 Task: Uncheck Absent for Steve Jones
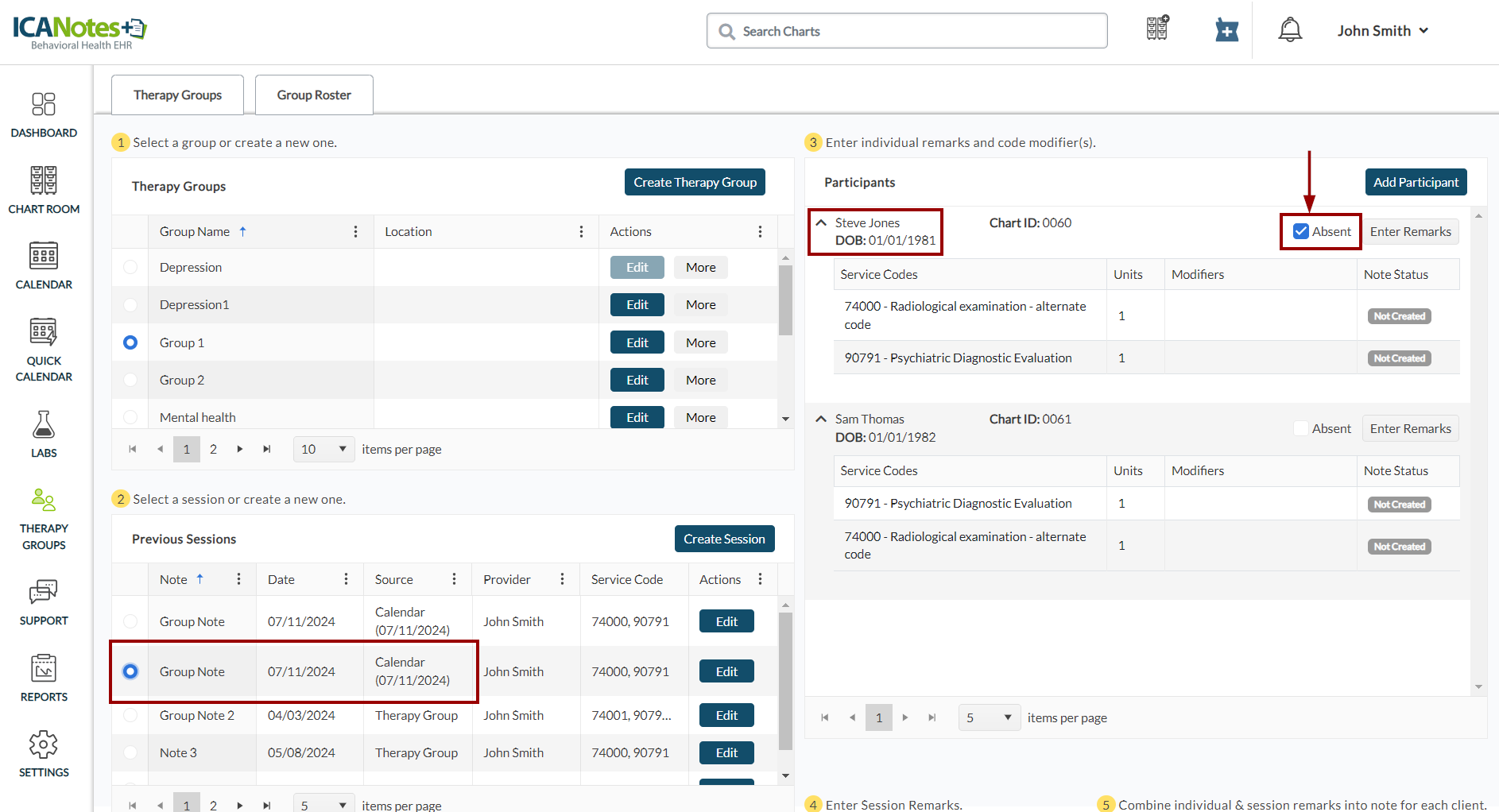tap(1301, 232)
